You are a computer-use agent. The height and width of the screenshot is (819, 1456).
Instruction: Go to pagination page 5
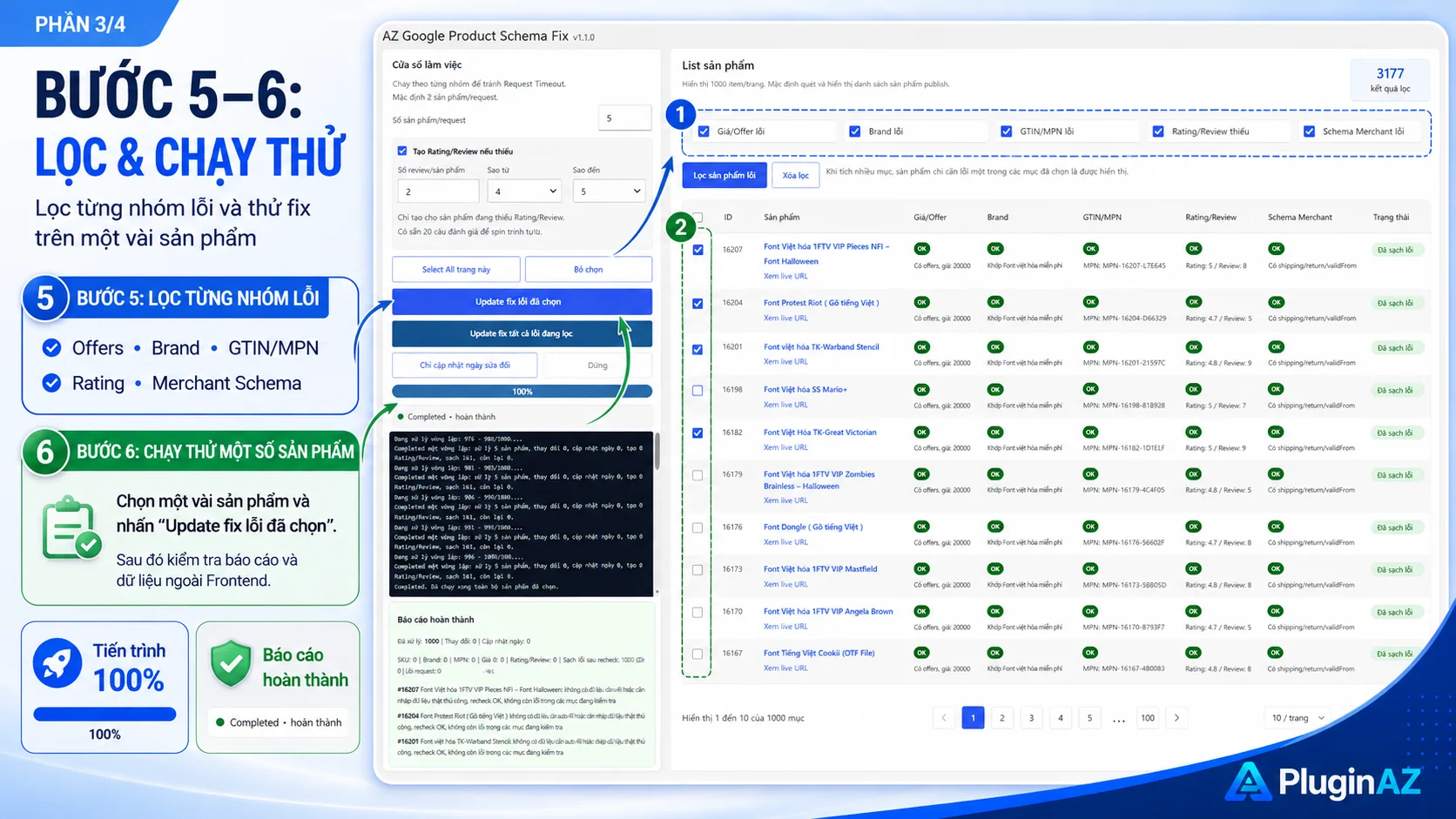[1089, 718]
